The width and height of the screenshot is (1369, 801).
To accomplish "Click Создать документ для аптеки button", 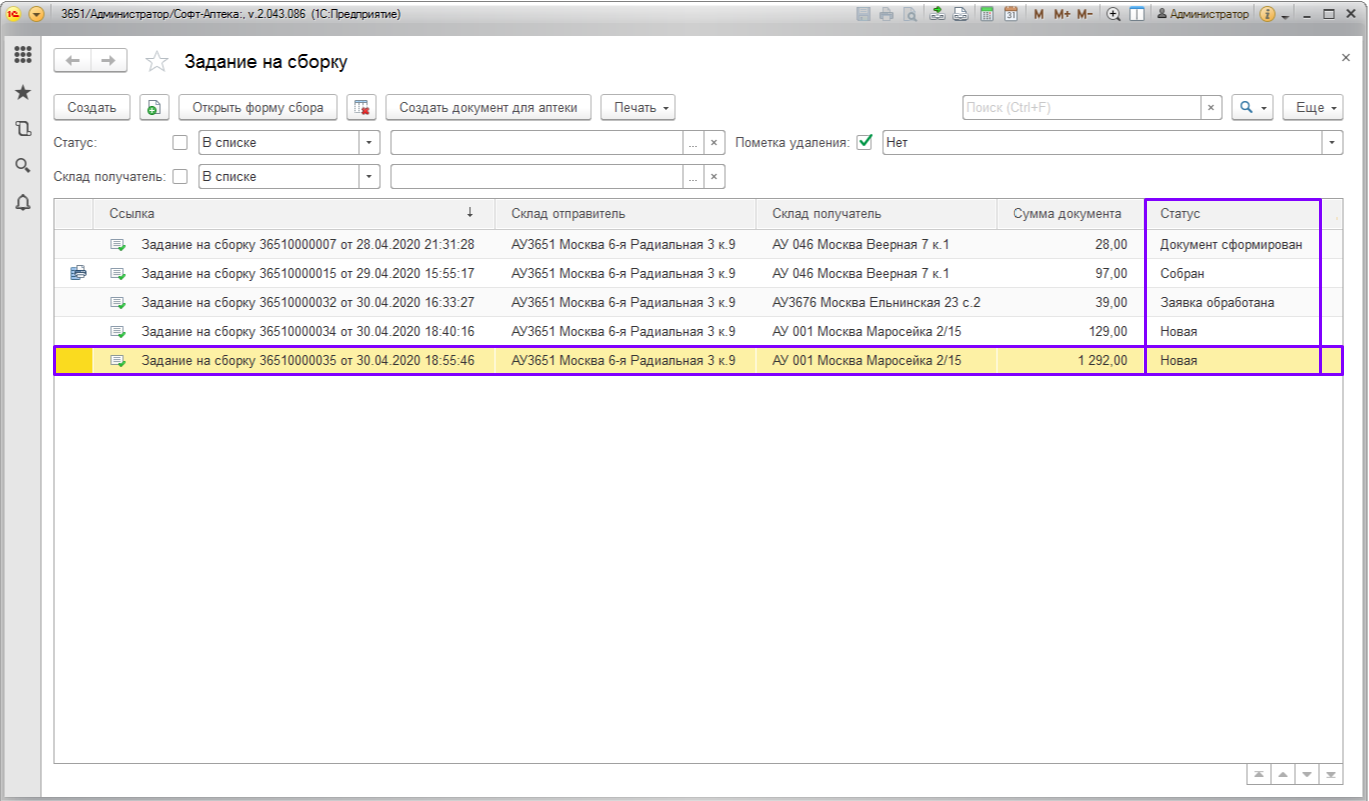I will point(488,108).
